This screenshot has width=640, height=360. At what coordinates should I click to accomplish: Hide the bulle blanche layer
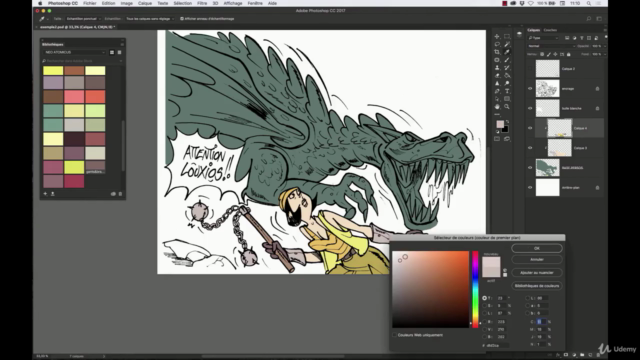pyautogui.click(x=530, y=108)
